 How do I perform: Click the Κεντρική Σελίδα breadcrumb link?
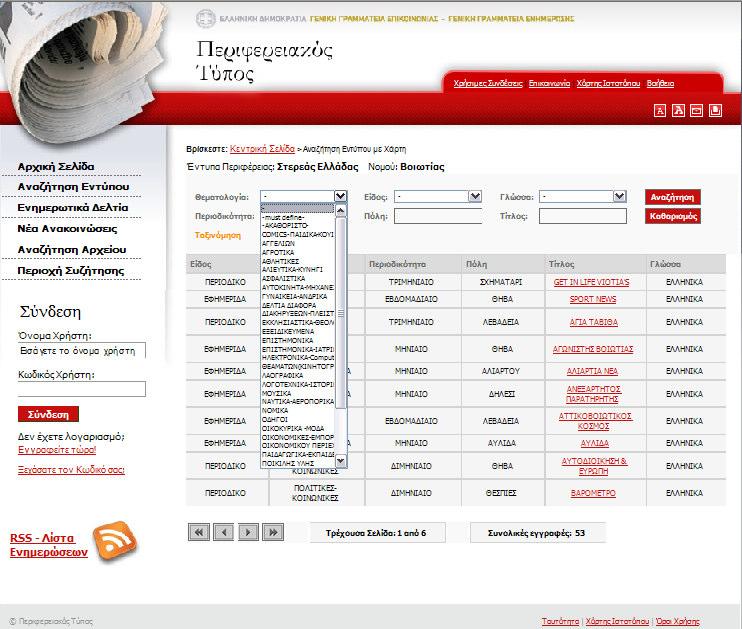[262, 149]
